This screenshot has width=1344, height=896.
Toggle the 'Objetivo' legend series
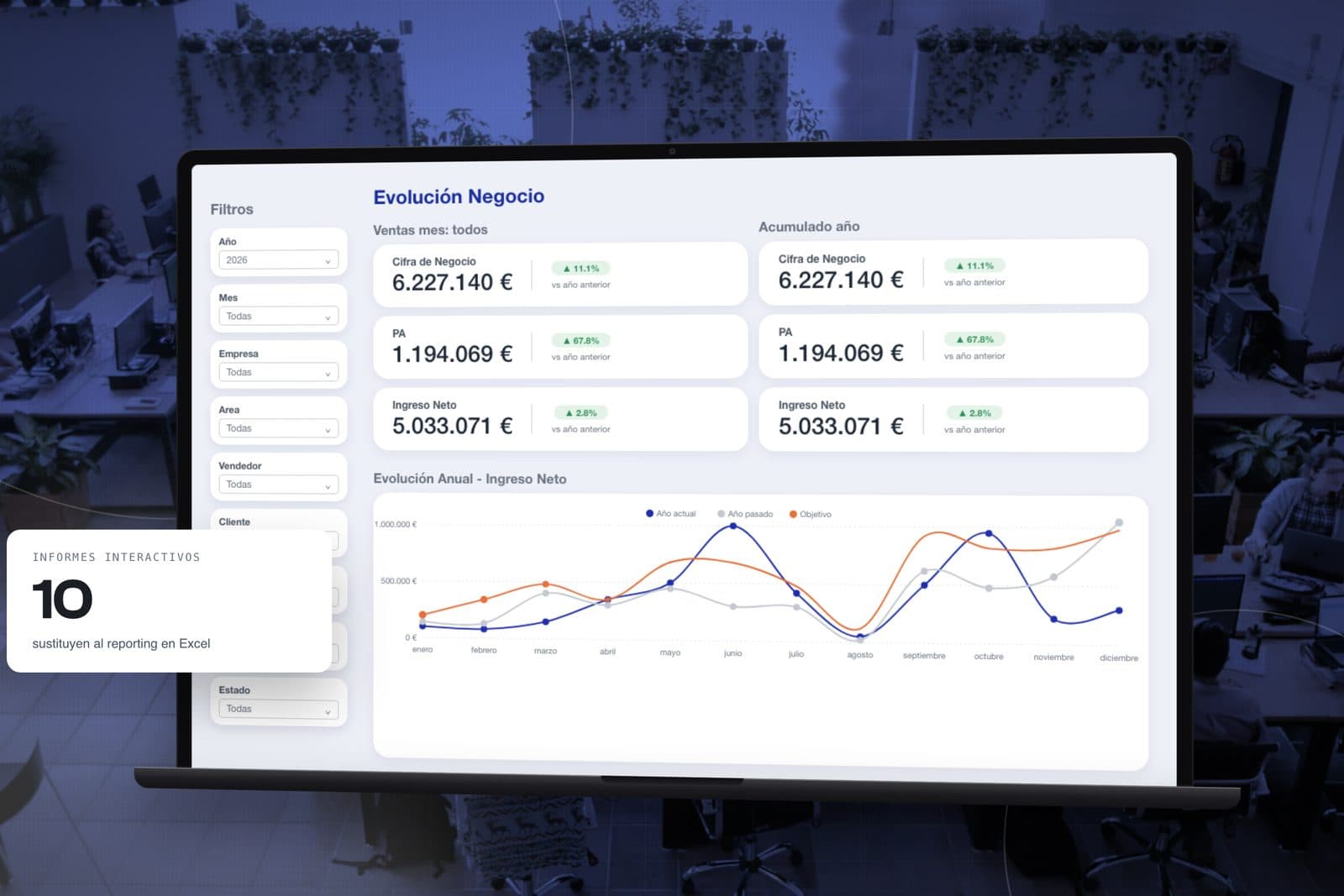(811, 514)
